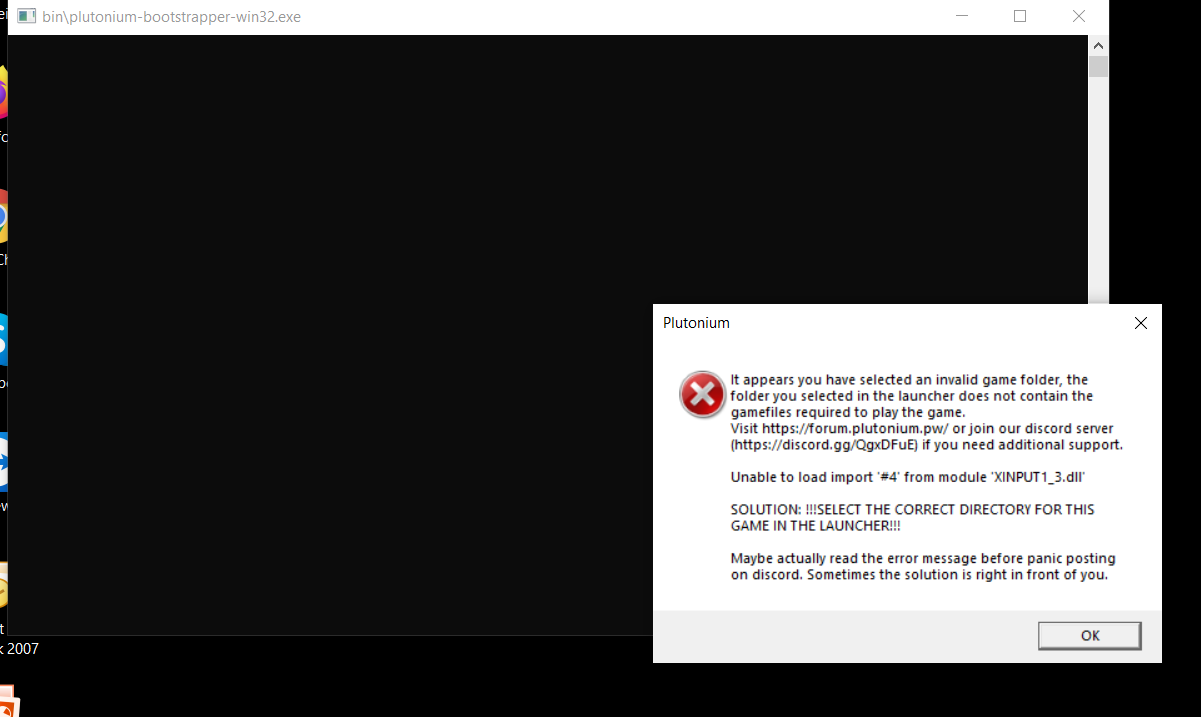Viewport: 1201px width, 717px height.
Task: Click the forum.plutonium.pw address in the message
Action: point(855,428)
